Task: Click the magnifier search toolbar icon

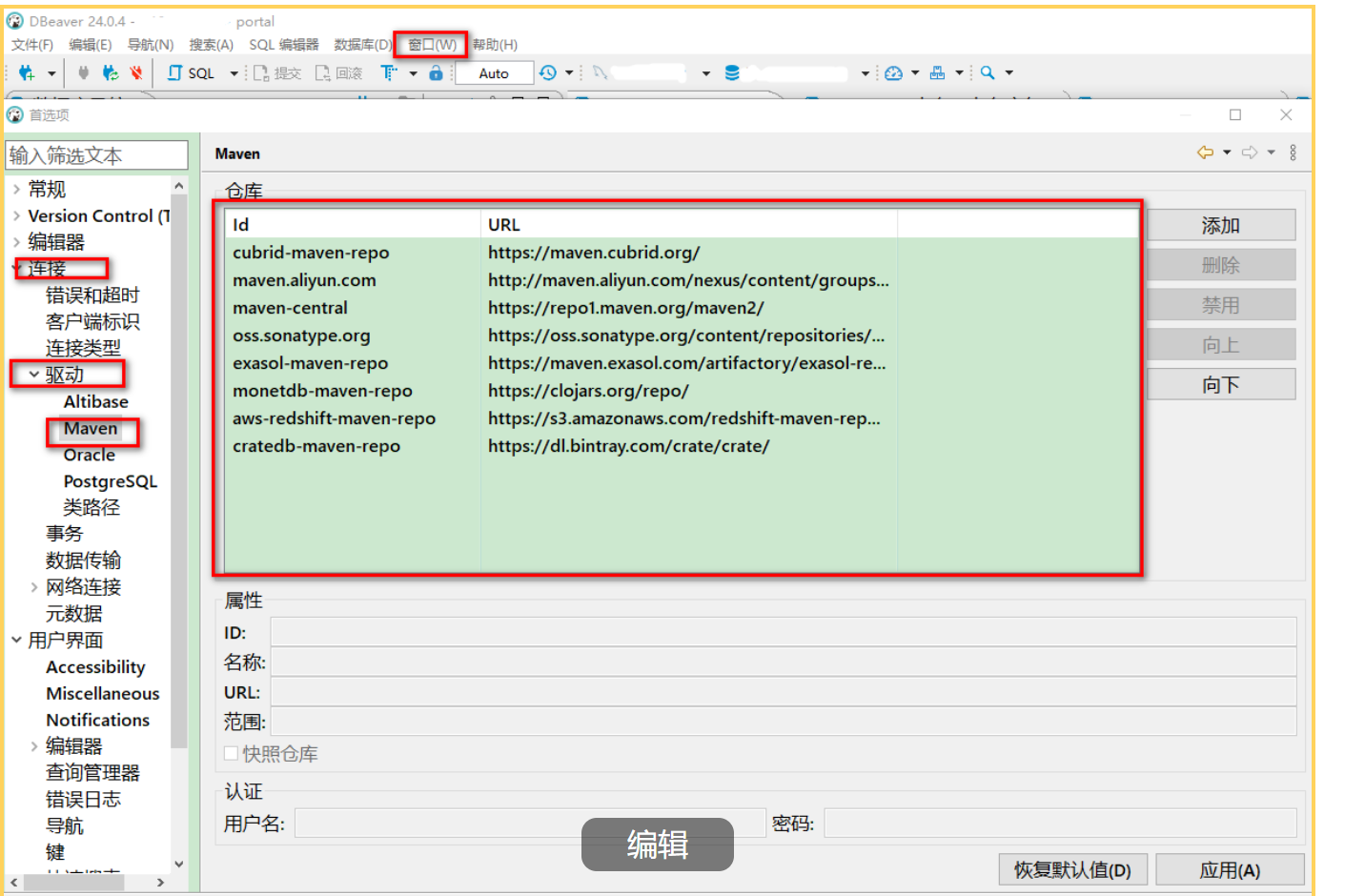Action: [988, 72]
